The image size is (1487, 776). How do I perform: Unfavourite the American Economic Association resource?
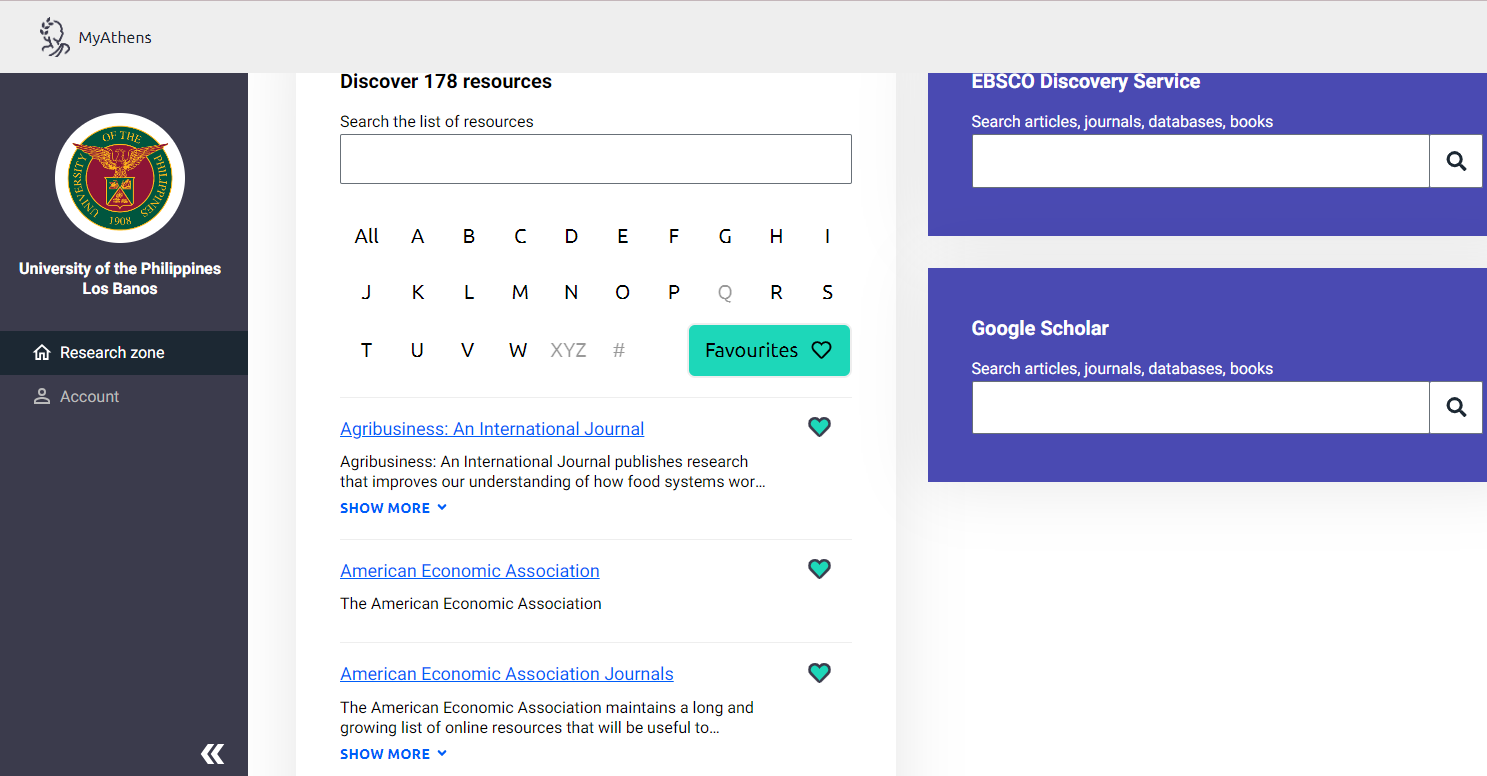click(x=819, y=569)
